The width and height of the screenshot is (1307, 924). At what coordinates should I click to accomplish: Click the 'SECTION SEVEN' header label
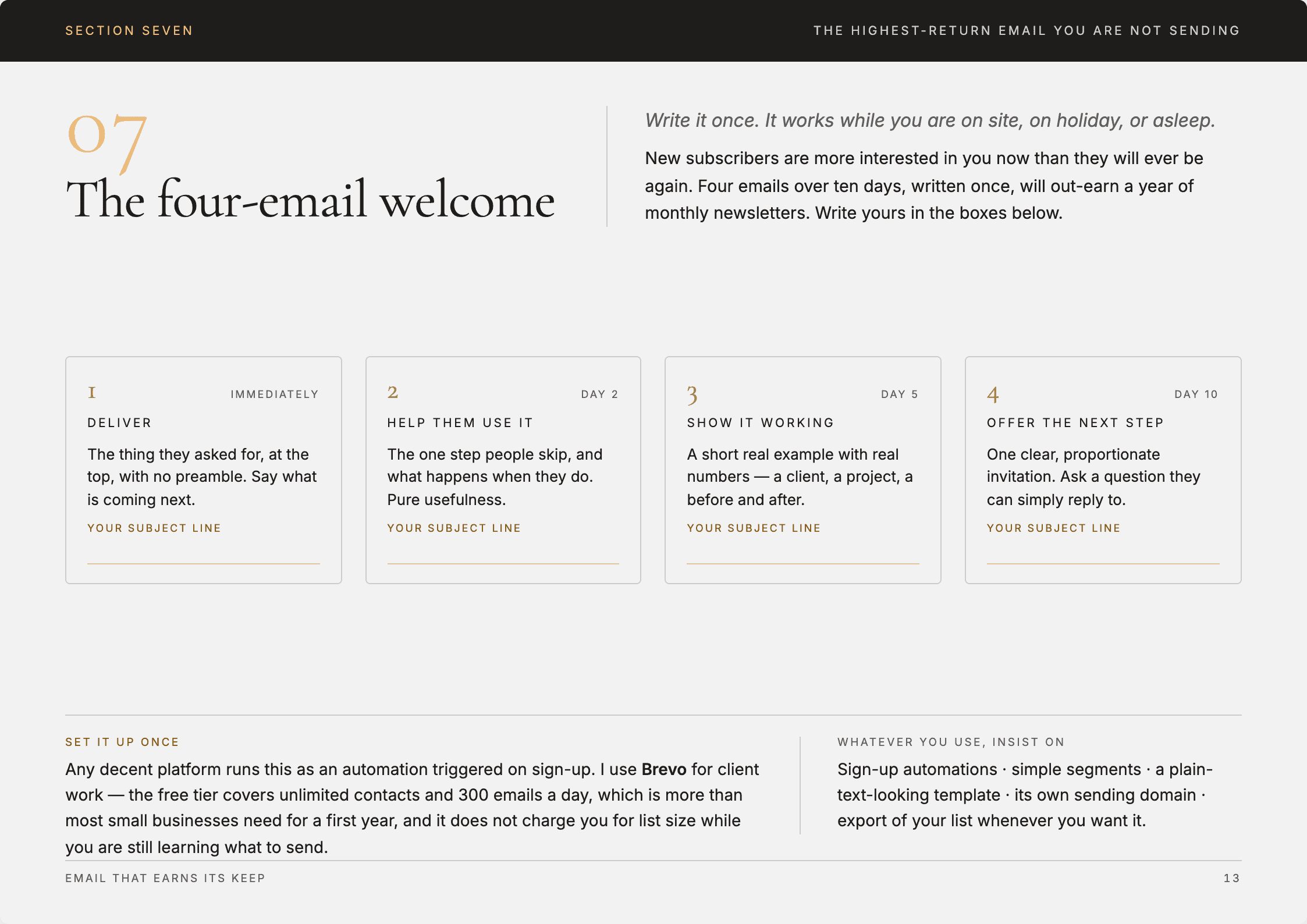(x=129, y=30)
